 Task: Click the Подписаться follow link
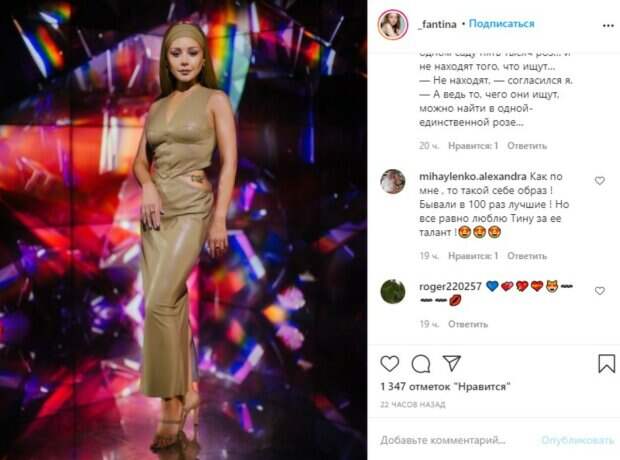click(501, 24)
